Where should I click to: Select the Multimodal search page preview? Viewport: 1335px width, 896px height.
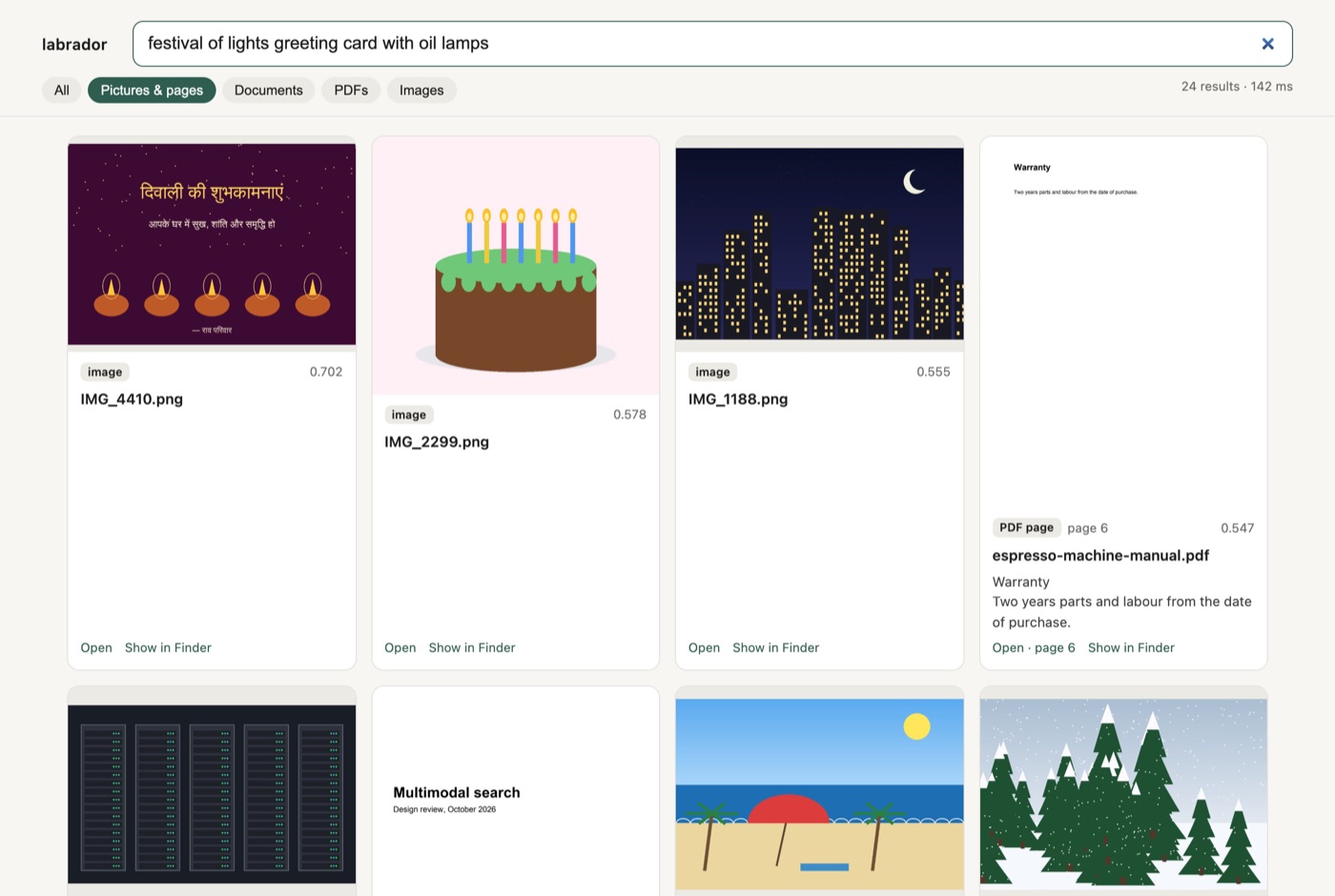tap(516, 792)
